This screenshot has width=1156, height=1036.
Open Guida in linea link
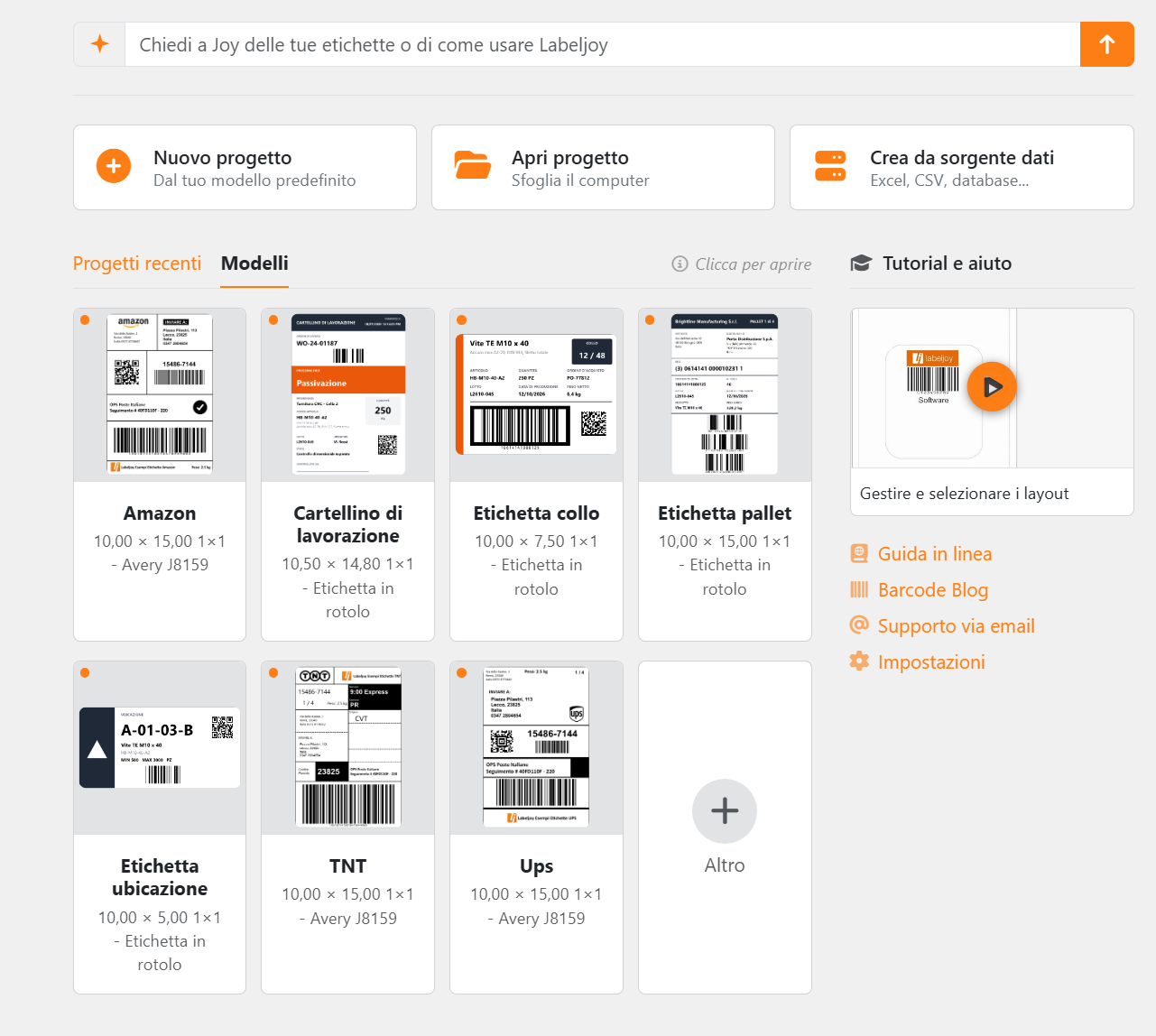coord(935,553)
